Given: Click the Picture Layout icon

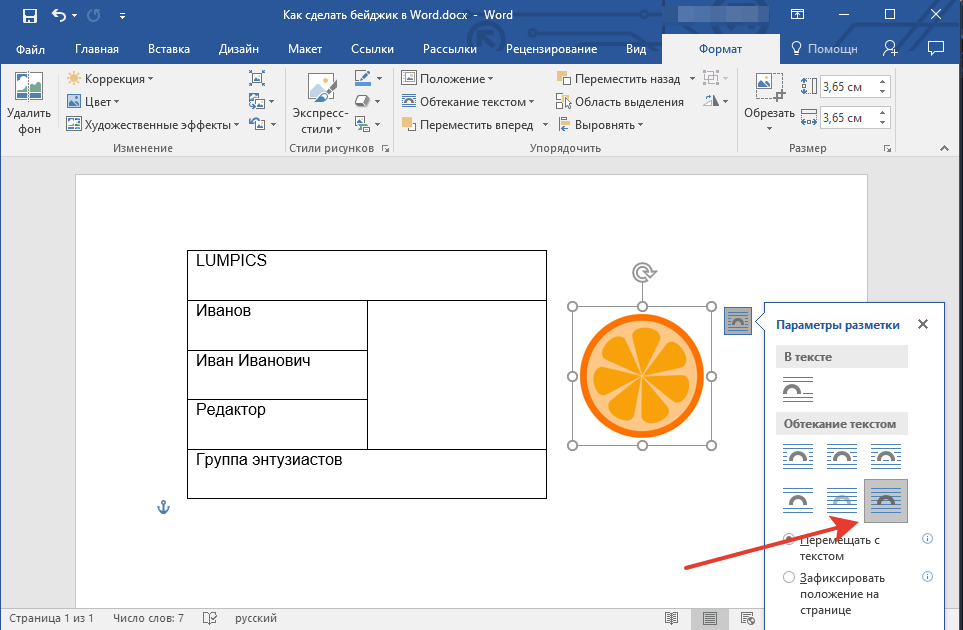Looking at the screenshot, I should (363, 125).
